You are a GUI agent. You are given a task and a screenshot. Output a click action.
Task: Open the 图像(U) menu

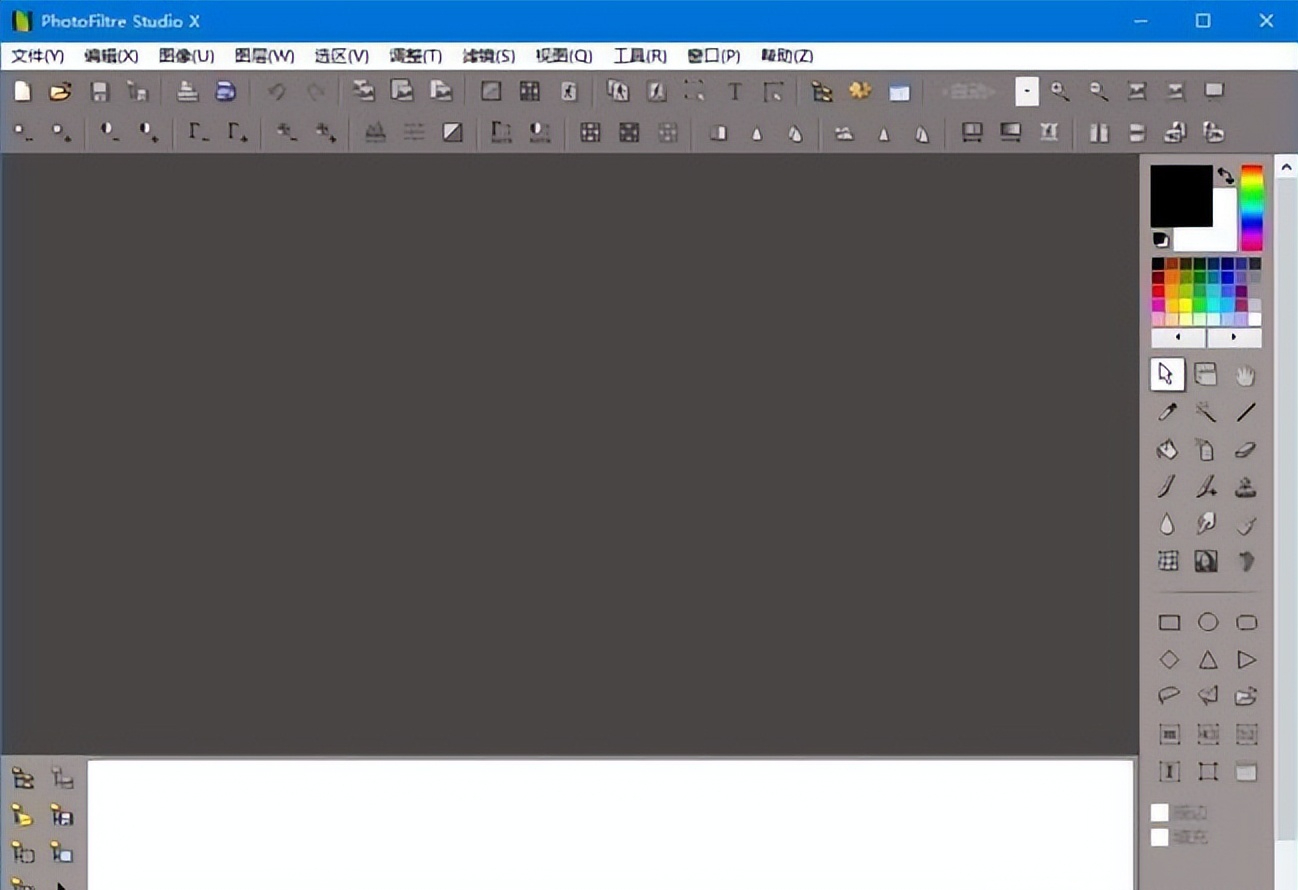tap(186, 56)
